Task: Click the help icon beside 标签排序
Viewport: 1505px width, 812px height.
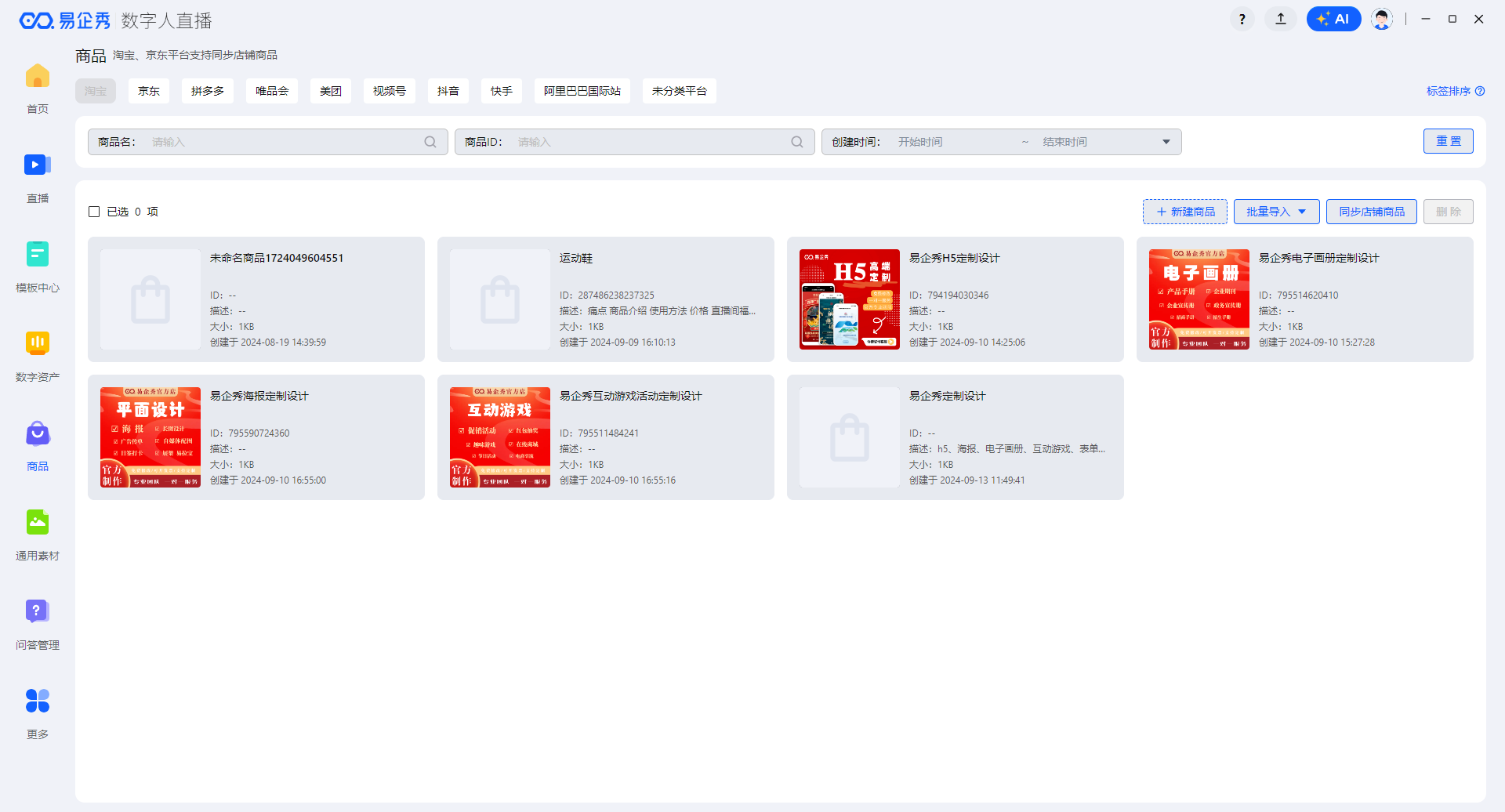Action: 1480,91
